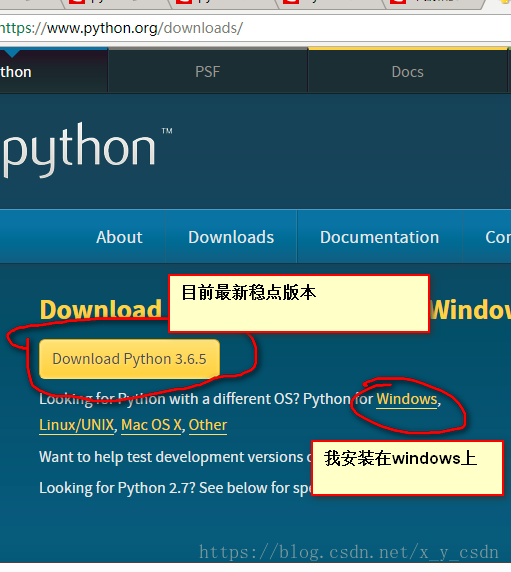Click the python logo
The image size is (511, 572).
click(x=88, y=150)
